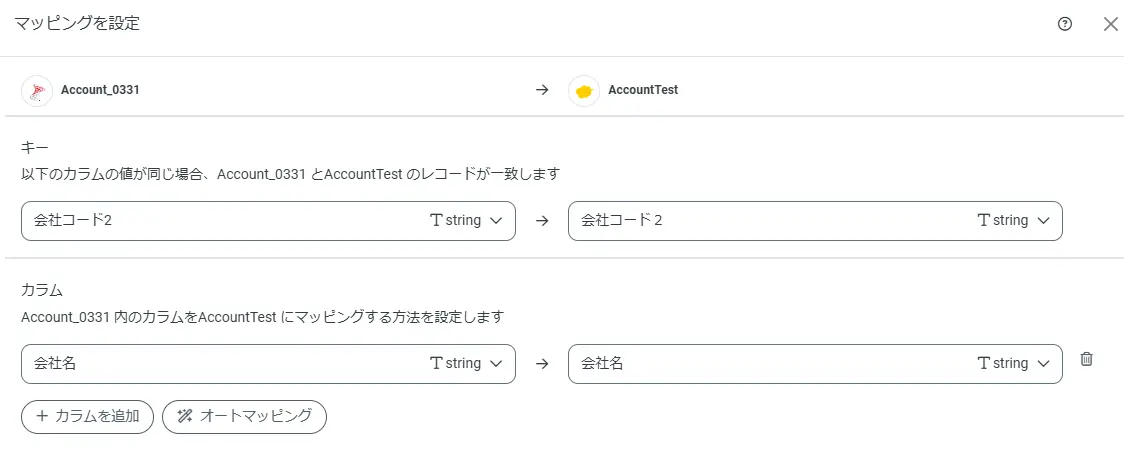Expand the source key 会社コード2 dropdown
The height and width of the screenshot is (467, 1124).
496,221
